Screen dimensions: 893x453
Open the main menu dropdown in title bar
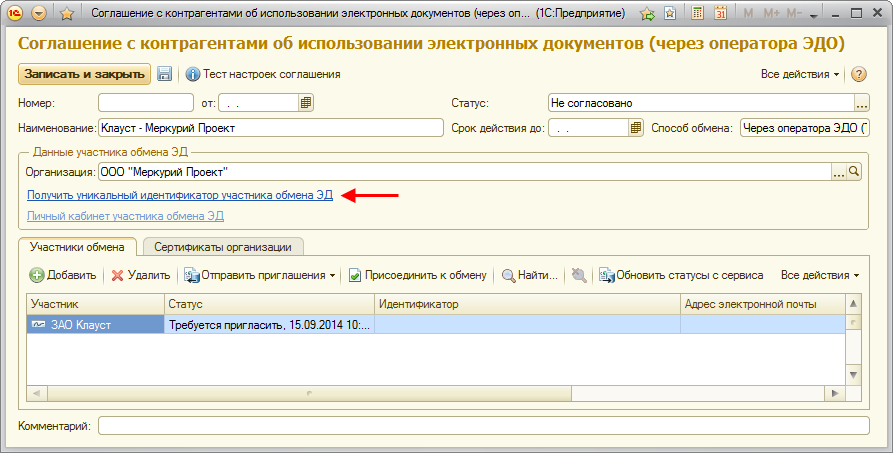(x=39, y=13)
